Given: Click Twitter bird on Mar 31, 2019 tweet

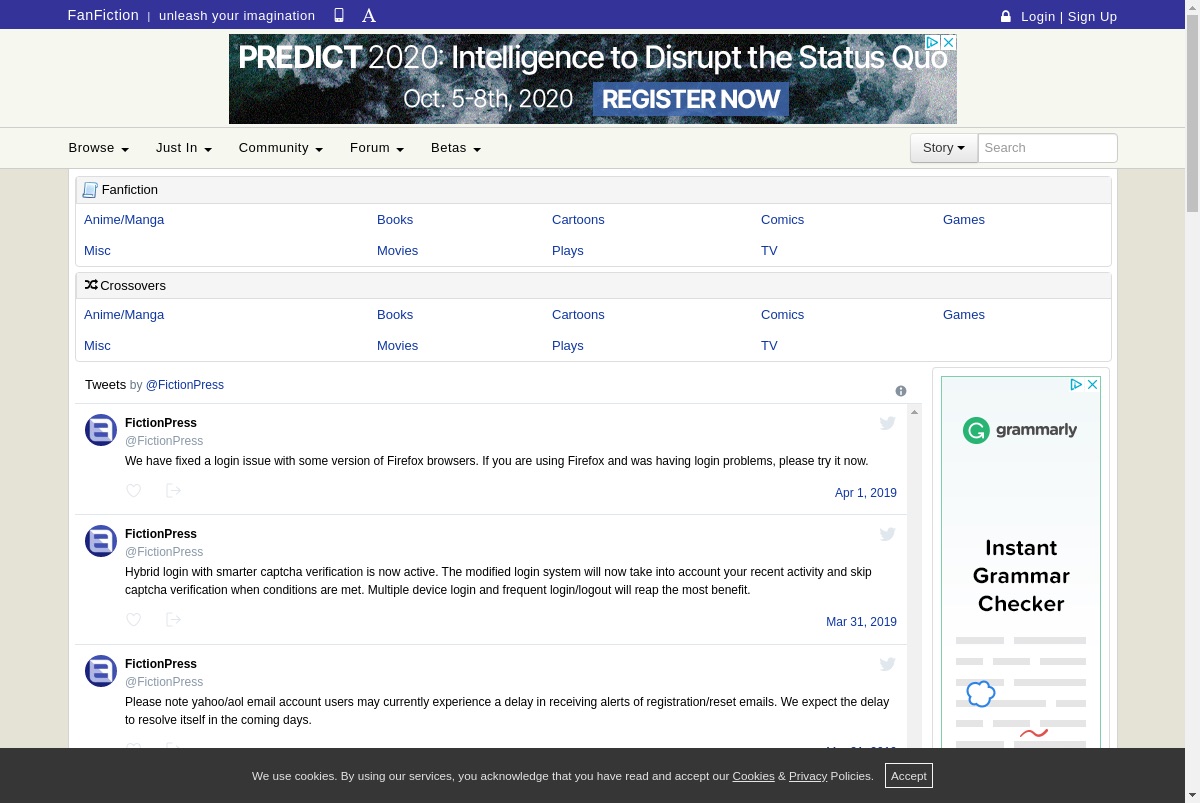Looking at the screenshot, I should tap(887, 534).
